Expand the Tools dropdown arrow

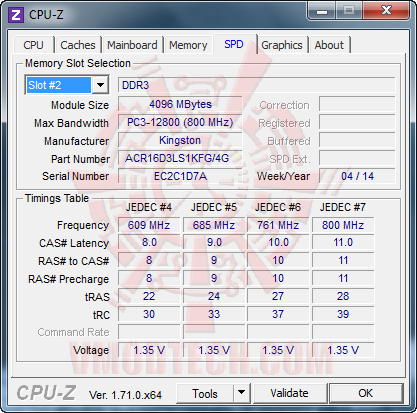pyautogui.click(x=242, y=394)
